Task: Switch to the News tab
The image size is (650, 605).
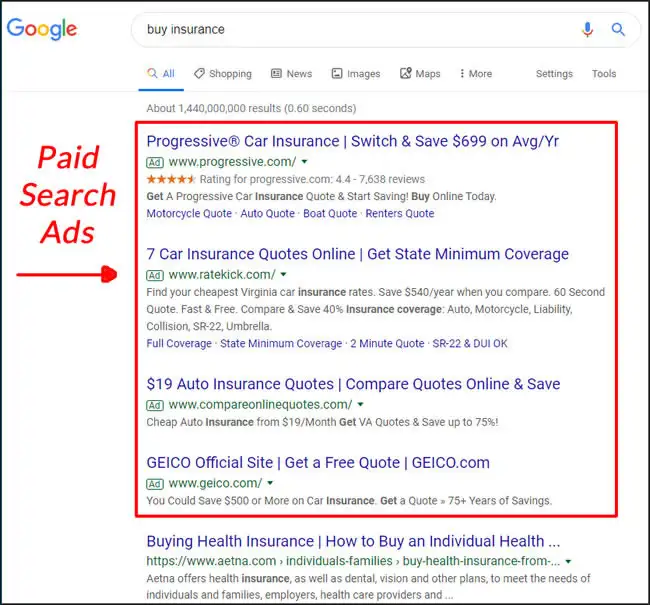Action: (291, 74)
